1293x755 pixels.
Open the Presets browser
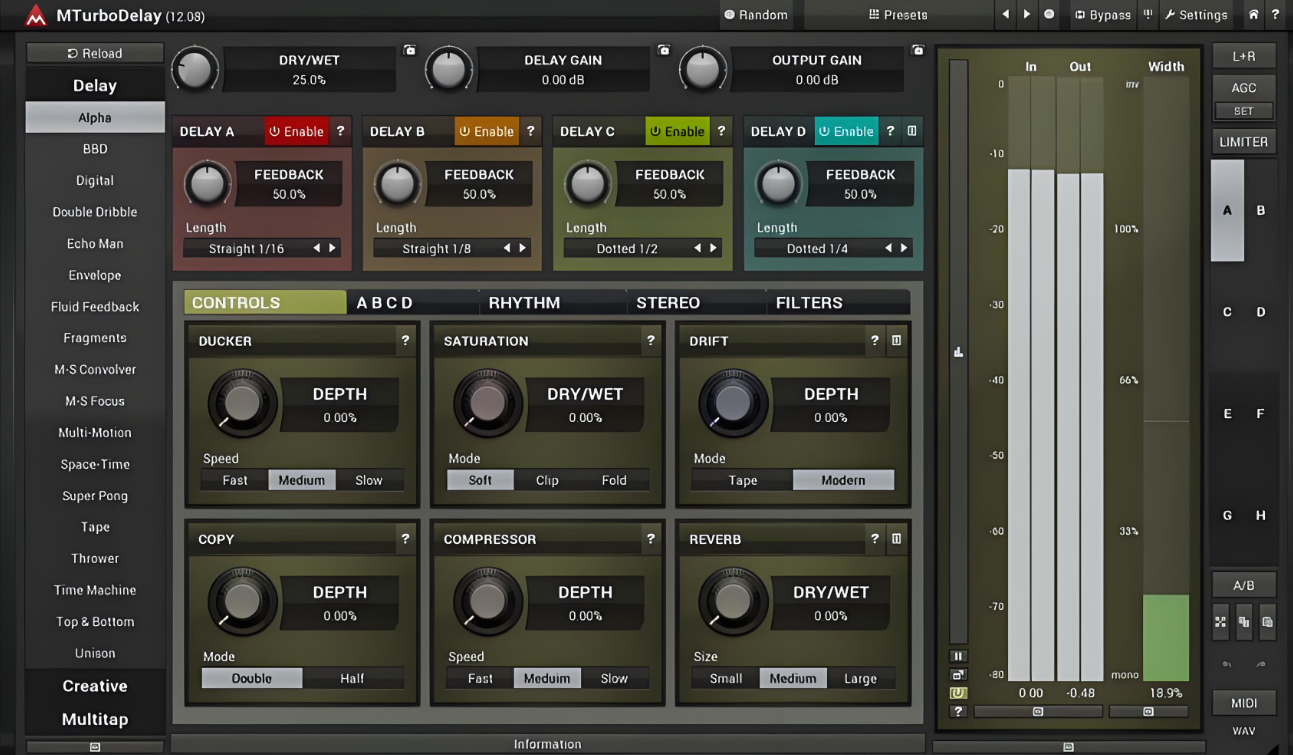[x=898, y=15]
